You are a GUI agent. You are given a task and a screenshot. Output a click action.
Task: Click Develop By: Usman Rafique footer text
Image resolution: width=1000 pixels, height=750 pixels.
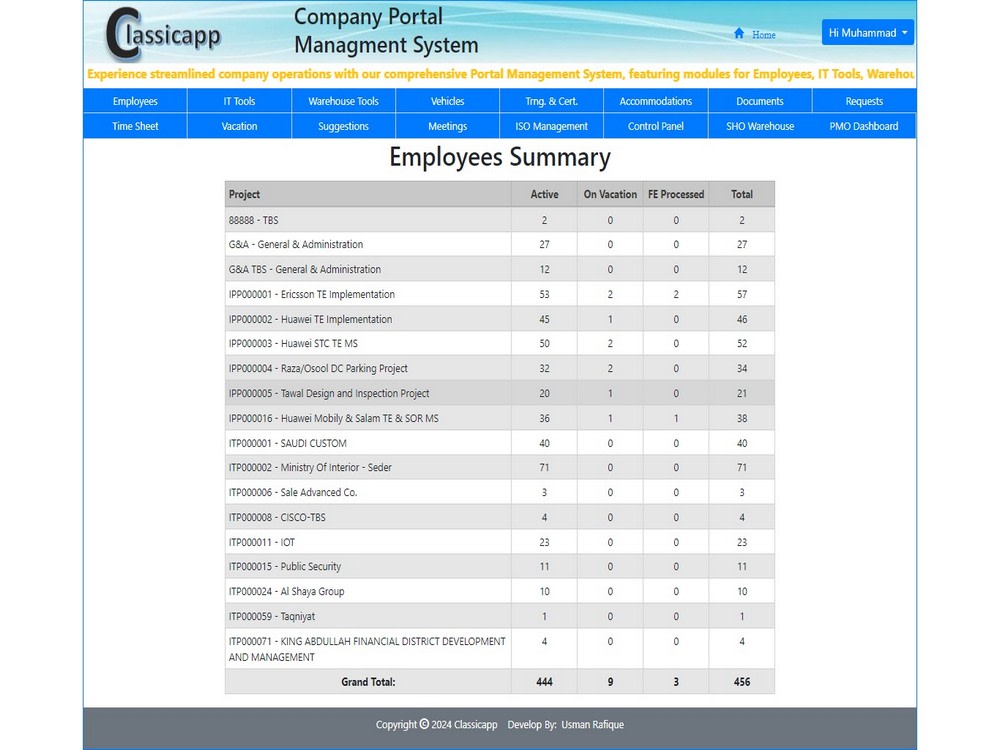[x=566, y=724]
